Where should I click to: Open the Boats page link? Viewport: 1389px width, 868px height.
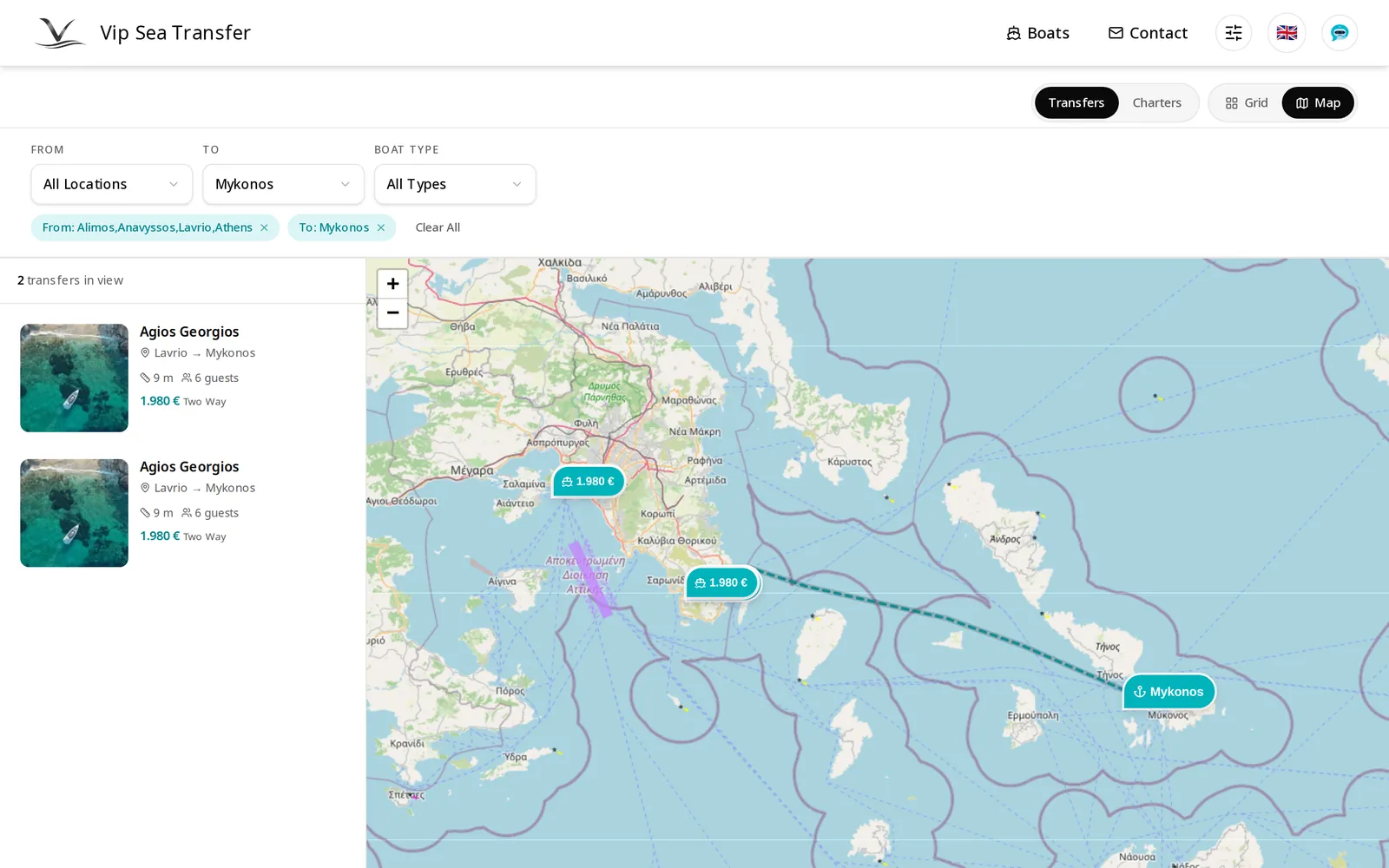pyautogui.click(x=1037, y=33)
